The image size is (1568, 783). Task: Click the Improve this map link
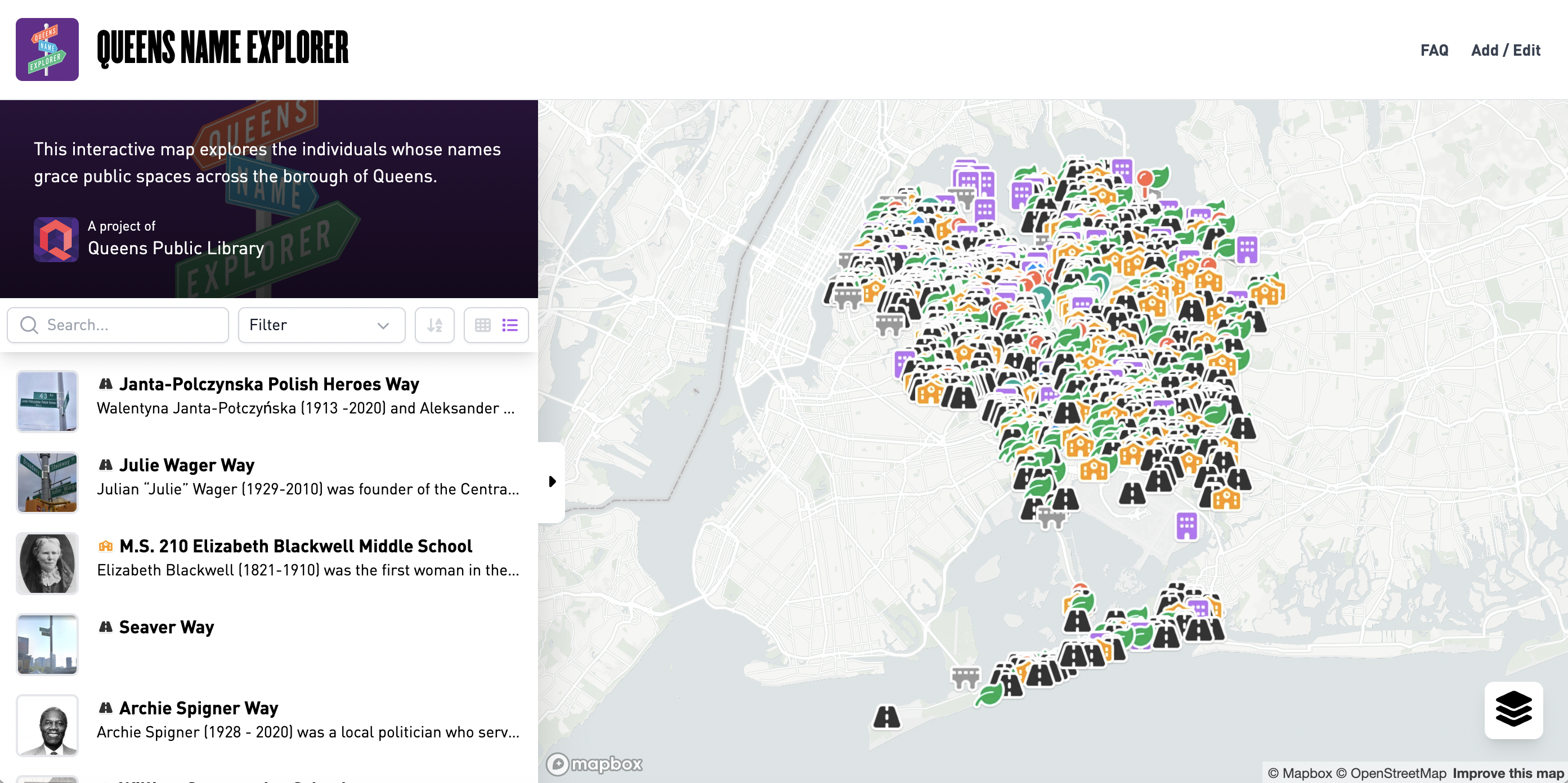[x=1507, y=773]
